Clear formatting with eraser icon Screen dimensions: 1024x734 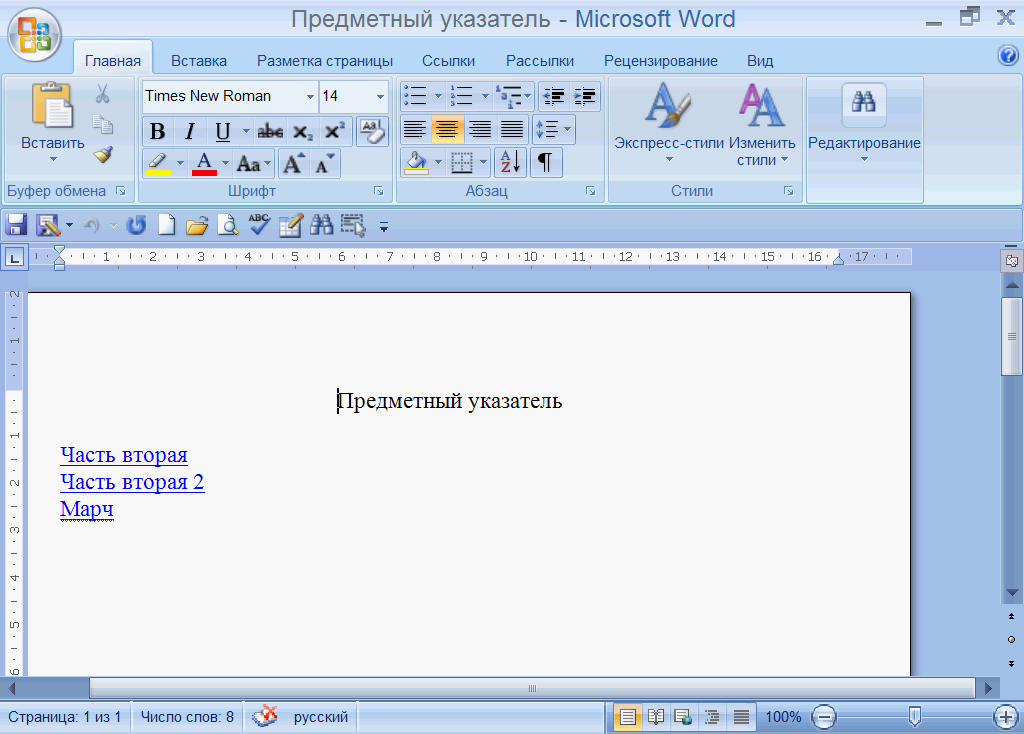pyautogui.click(x=372, y=131)
